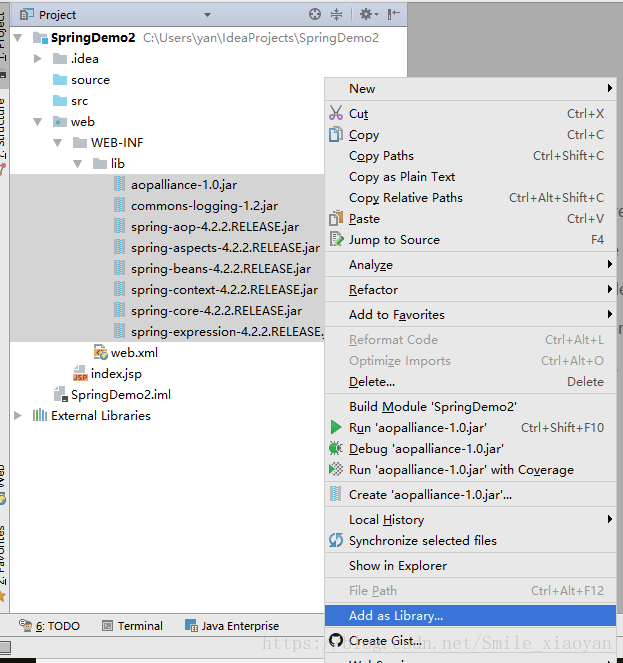Click the green Run arrow icon

336,427
